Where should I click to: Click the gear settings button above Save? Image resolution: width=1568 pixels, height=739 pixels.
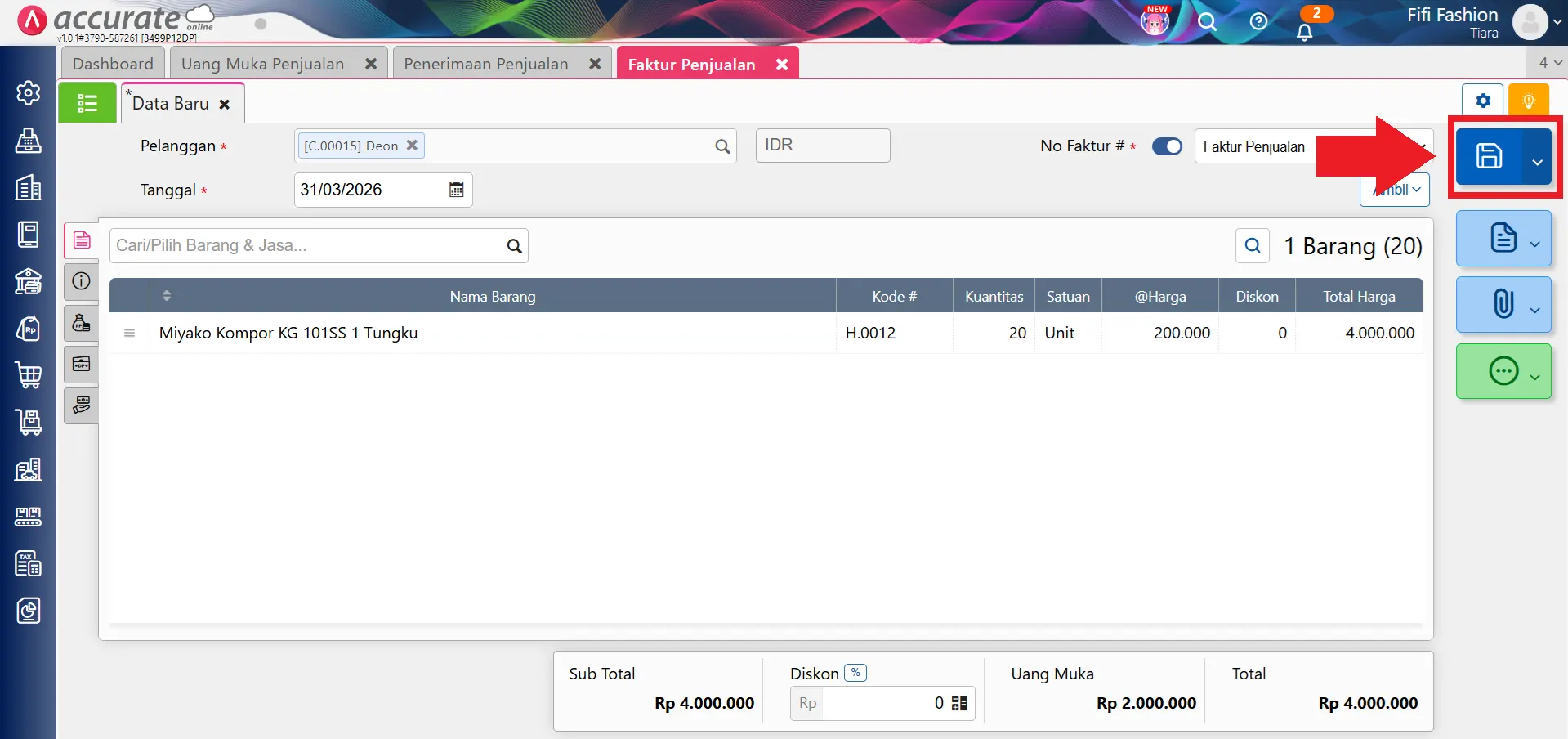coord(1482,101)
